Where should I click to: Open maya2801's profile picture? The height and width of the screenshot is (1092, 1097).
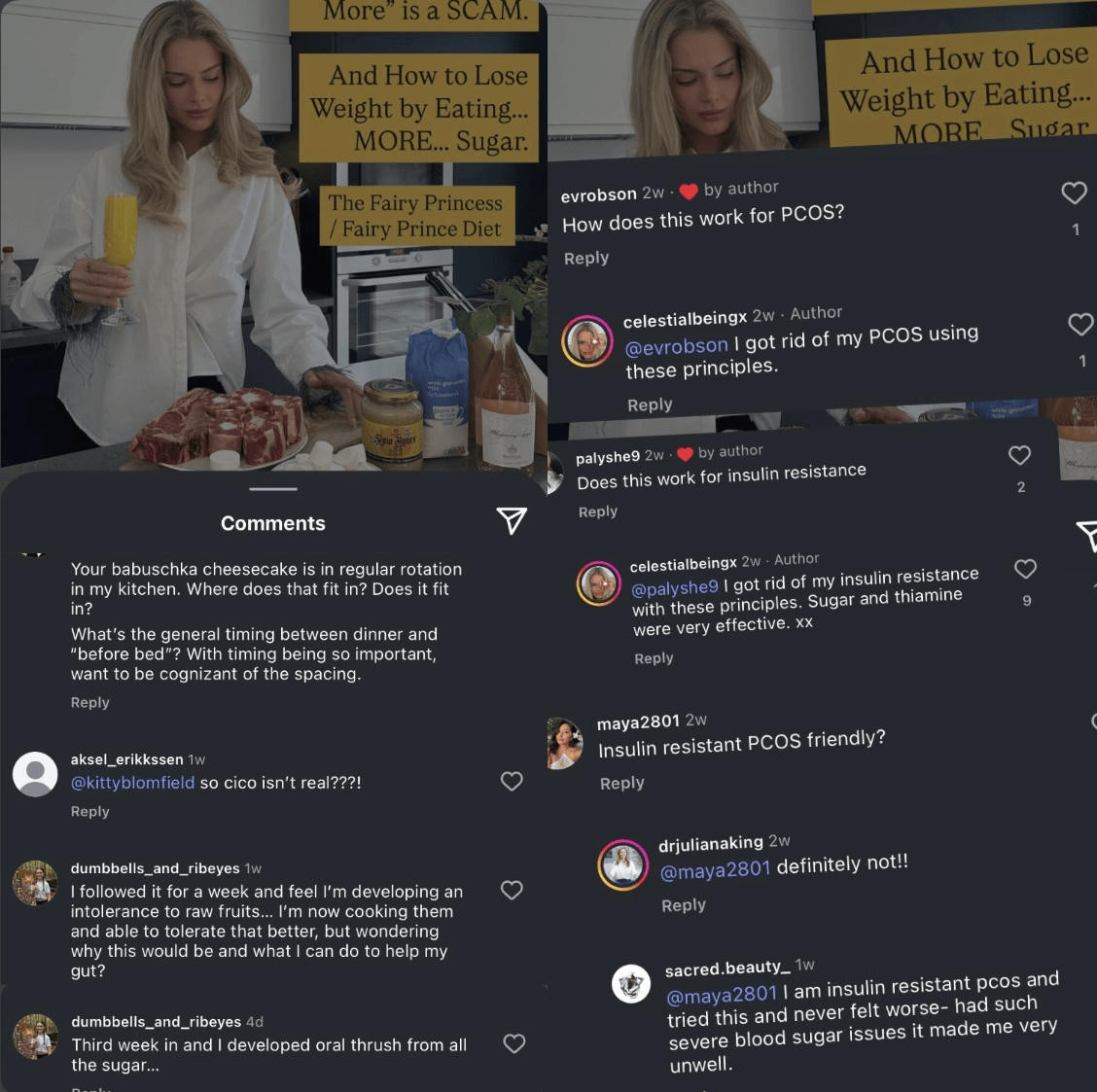click(565, 743)
